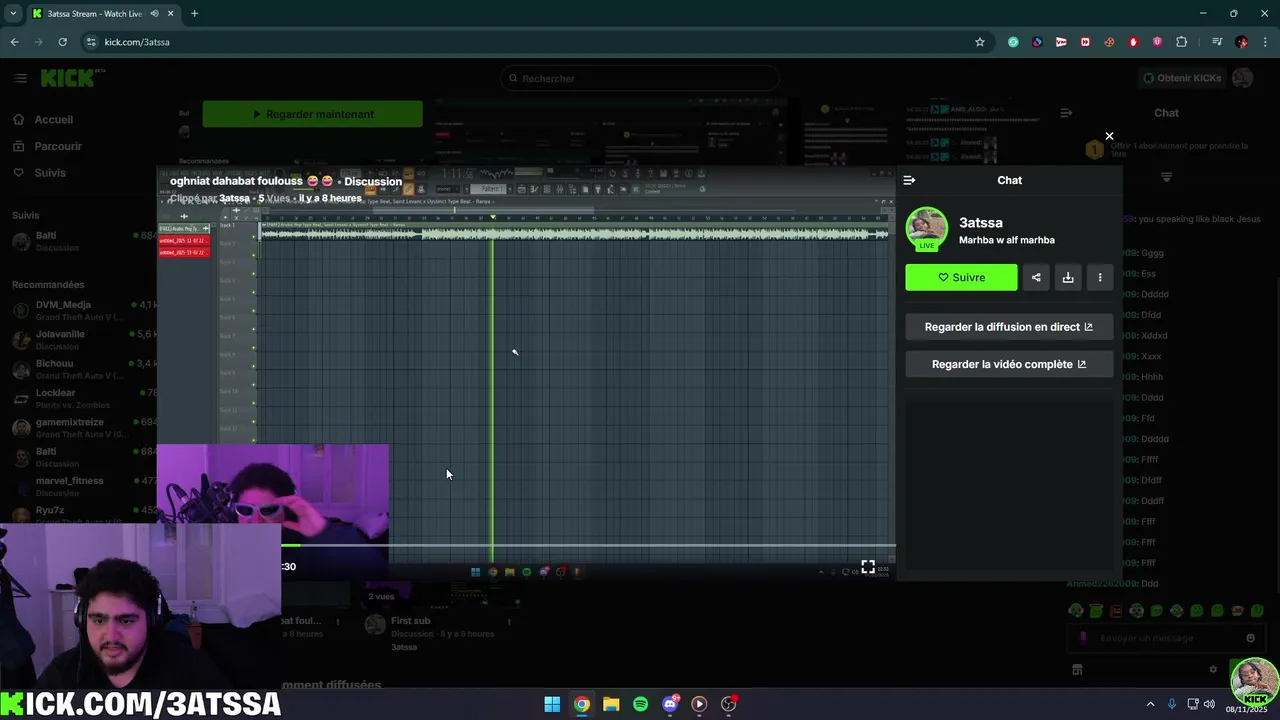Click the Obtenir KICKs button
The height and width of the screenshot is (720, 1280).
tap(1182, 78)
